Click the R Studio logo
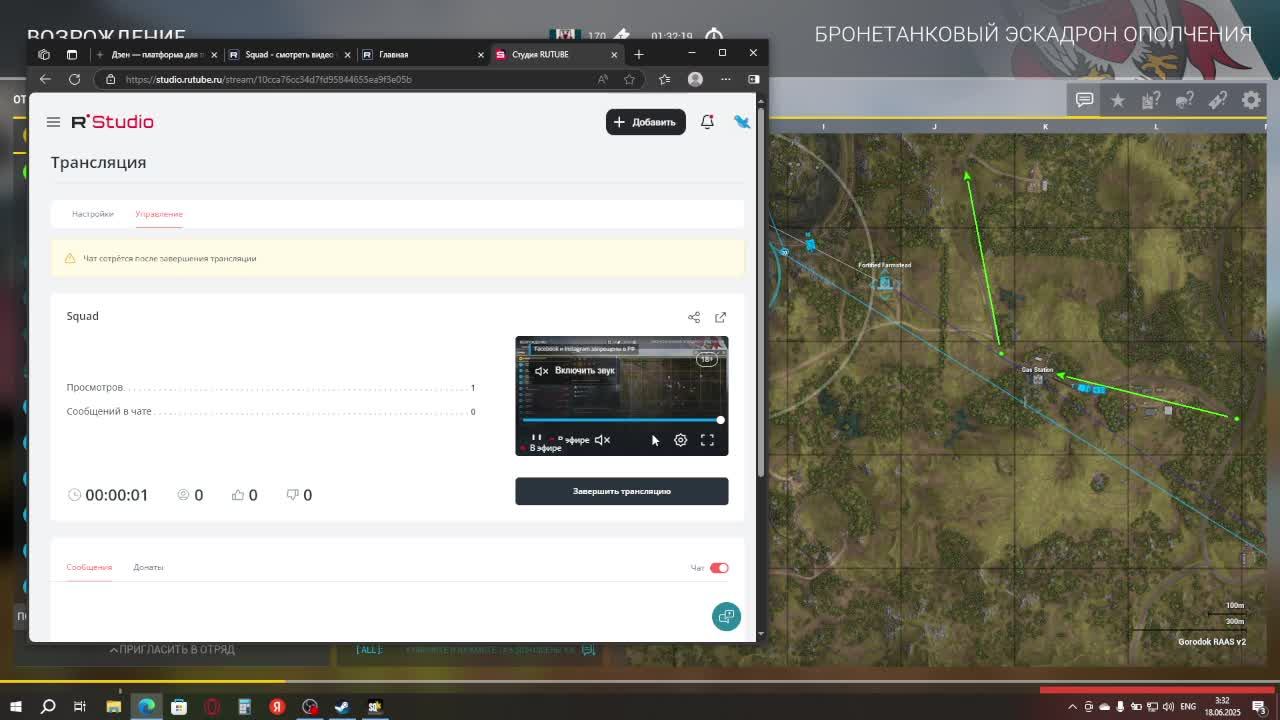Viewport: 1280px width, 720px height. pos(112,122)
